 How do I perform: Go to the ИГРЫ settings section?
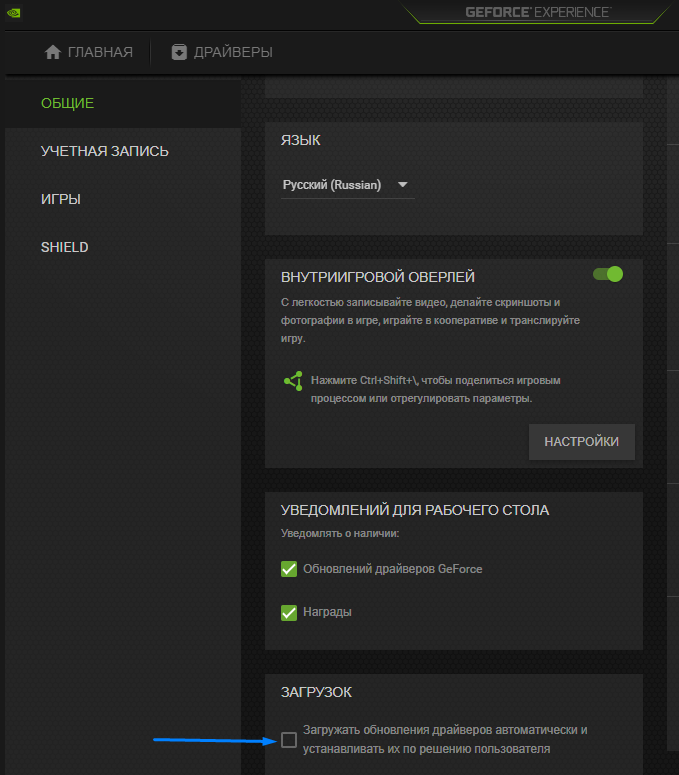pos(60,199)
